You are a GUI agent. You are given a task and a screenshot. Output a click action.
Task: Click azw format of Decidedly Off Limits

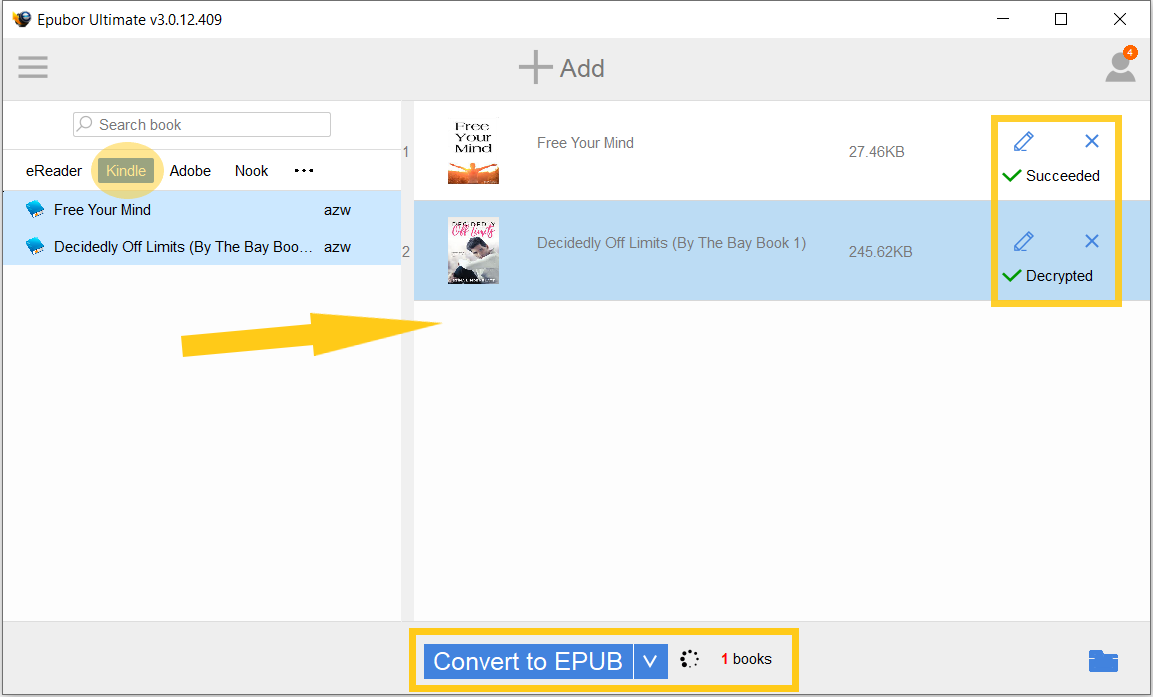click(x=338, y=247)
